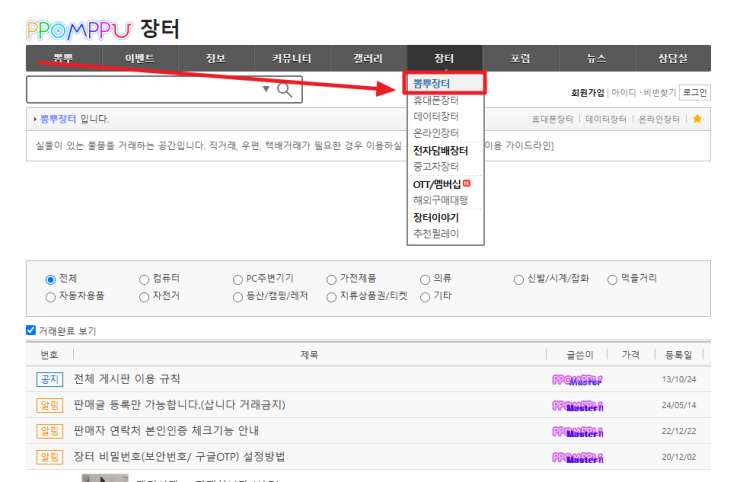Choose 뽐뿌장터 in the dropdown menu
This screenshot has height=482, width=743.
pyautogui.click(x=432, y=83)
